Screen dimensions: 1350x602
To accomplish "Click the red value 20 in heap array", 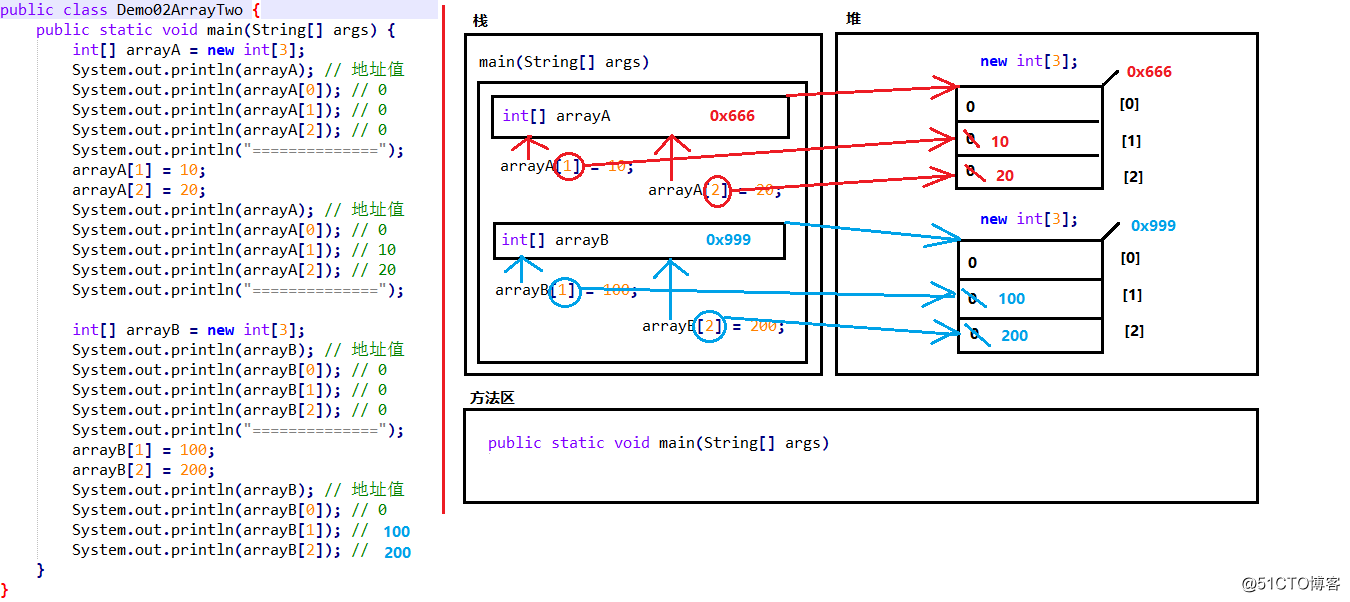I will [1004, 176].
